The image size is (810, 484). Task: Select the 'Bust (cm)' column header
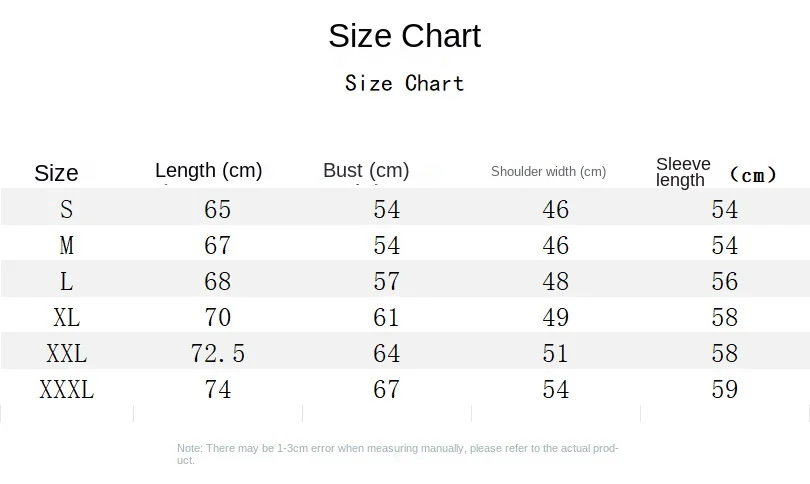tap(366, 170)
